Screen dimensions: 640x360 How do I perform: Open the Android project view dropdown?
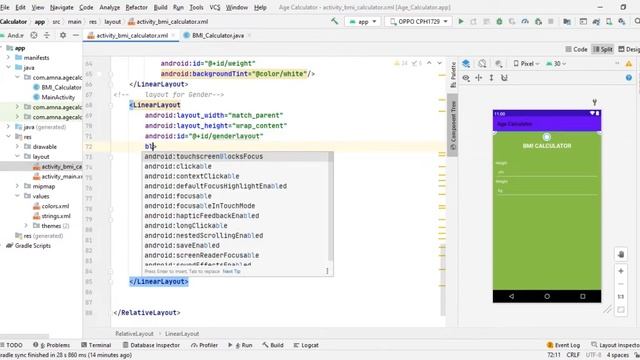[12, 36]
